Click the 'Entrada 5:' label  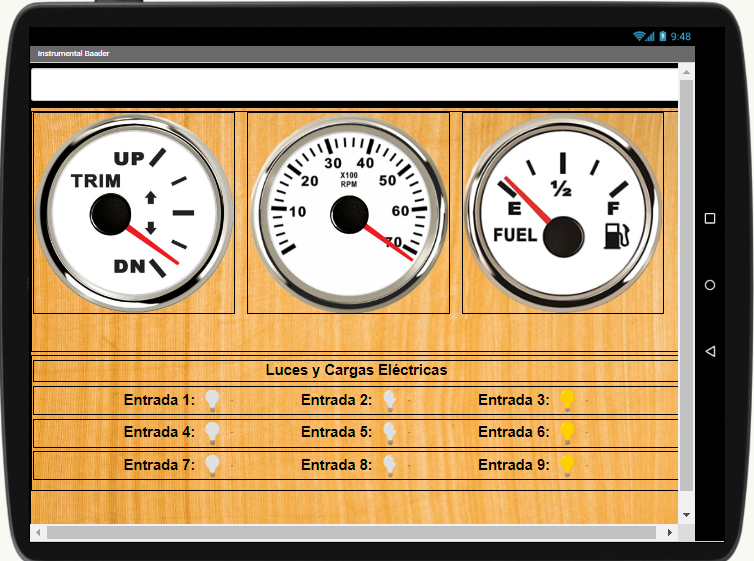(337, 432)
